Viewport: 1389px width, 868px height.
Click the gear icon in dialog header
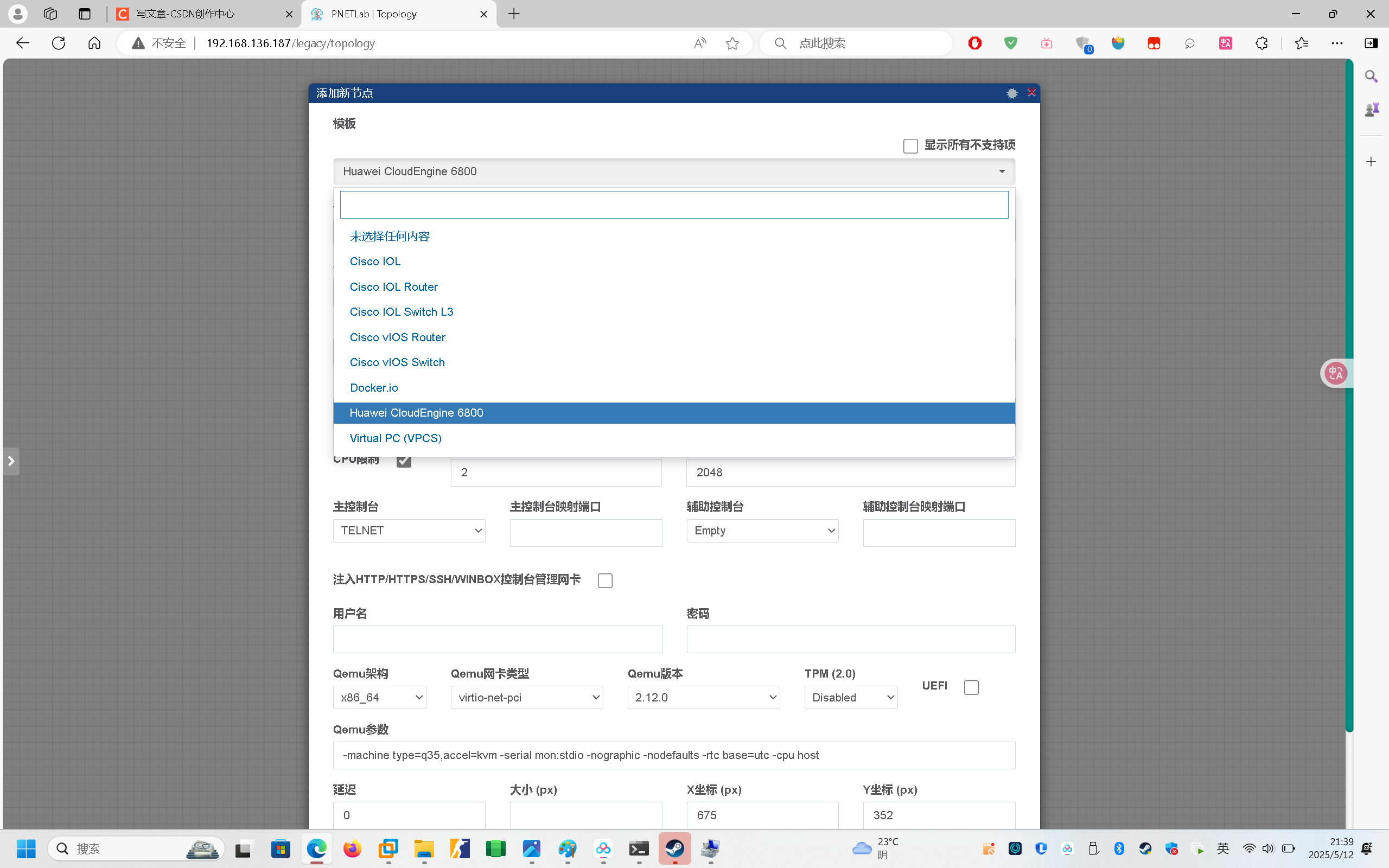[1011, 93]
